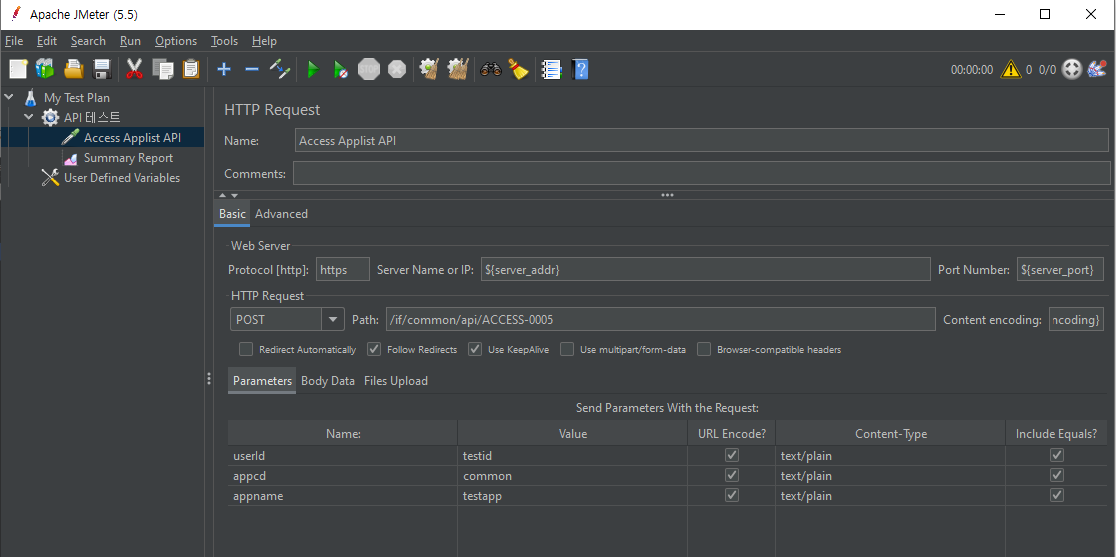
Task: Select Summary Report in the tree
Action: pos(128,157)
